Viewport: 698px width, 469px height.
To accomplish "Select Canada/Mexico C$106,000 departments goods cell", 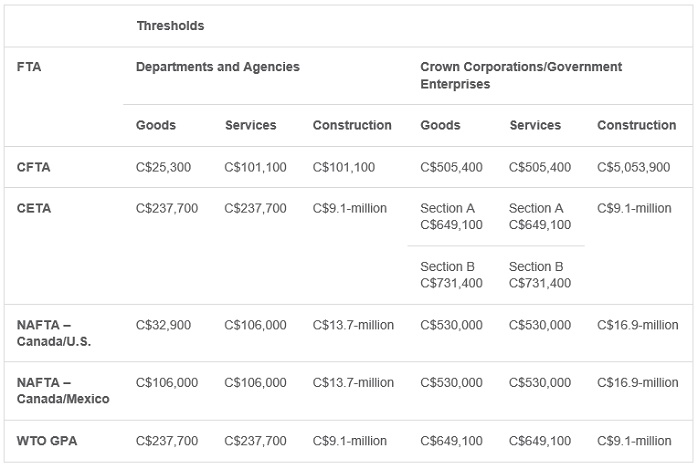I will tap(167, 383).
